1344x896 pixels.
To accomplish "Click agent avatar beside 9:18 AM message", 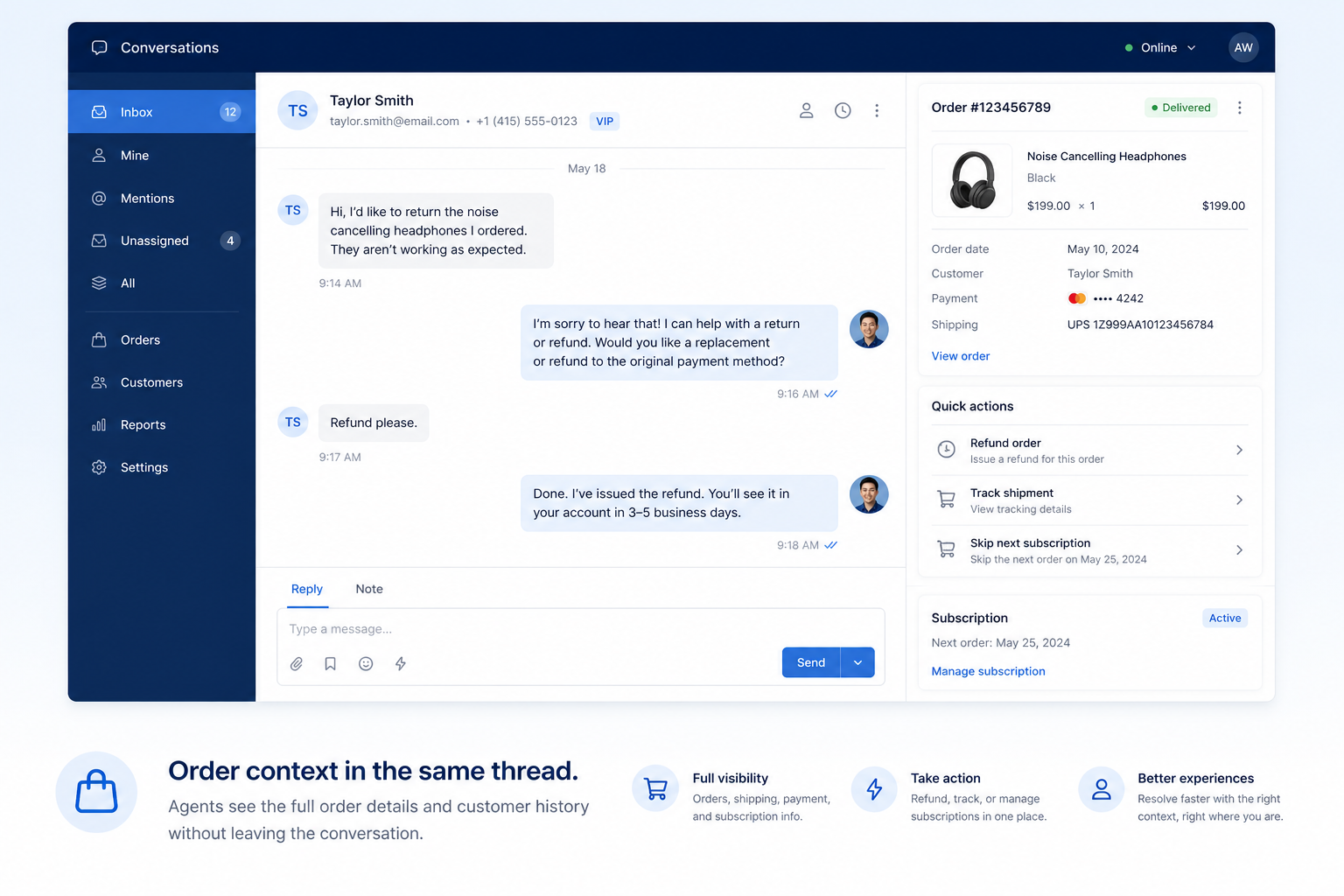I will (x=869, y=494).
